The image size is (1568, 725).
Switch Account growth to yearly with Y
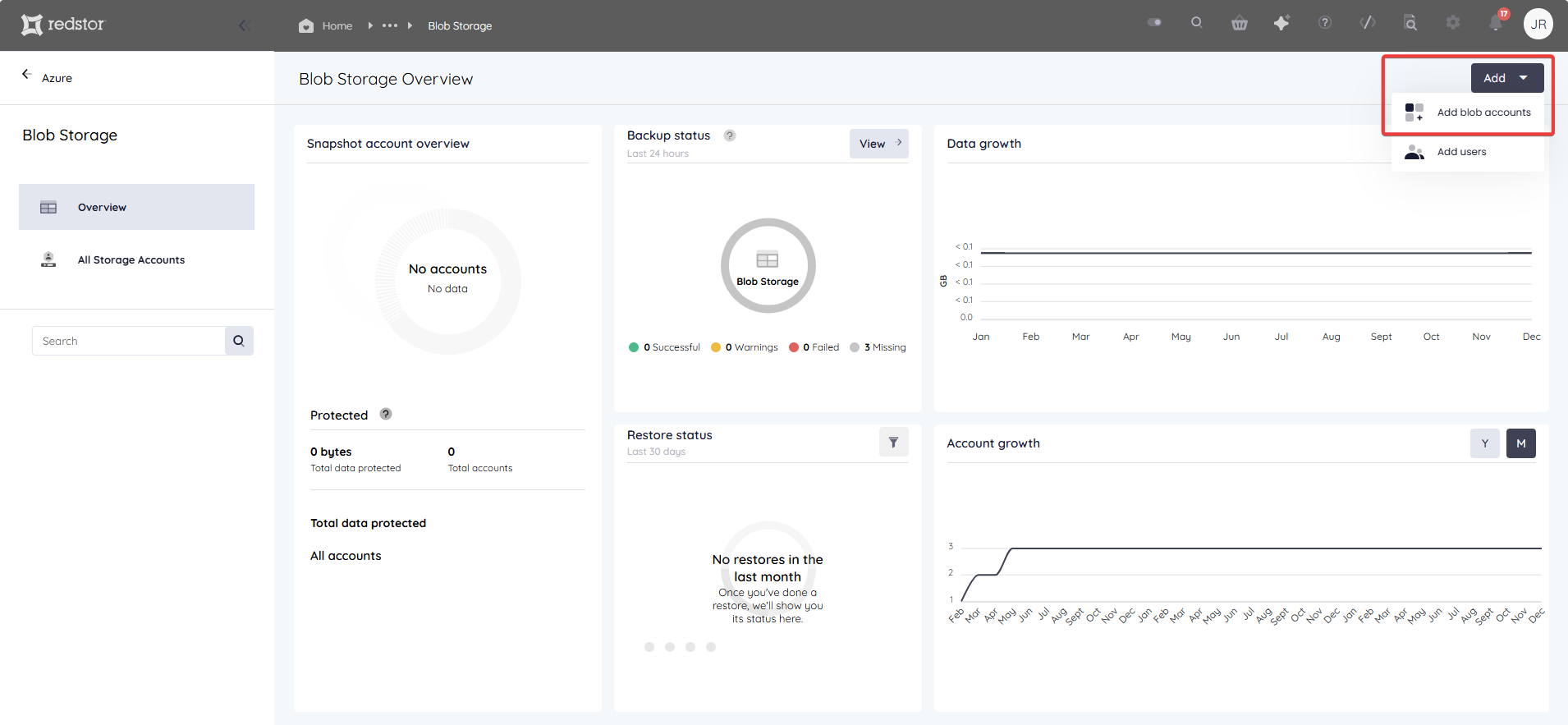click(x=1484, y=443)
